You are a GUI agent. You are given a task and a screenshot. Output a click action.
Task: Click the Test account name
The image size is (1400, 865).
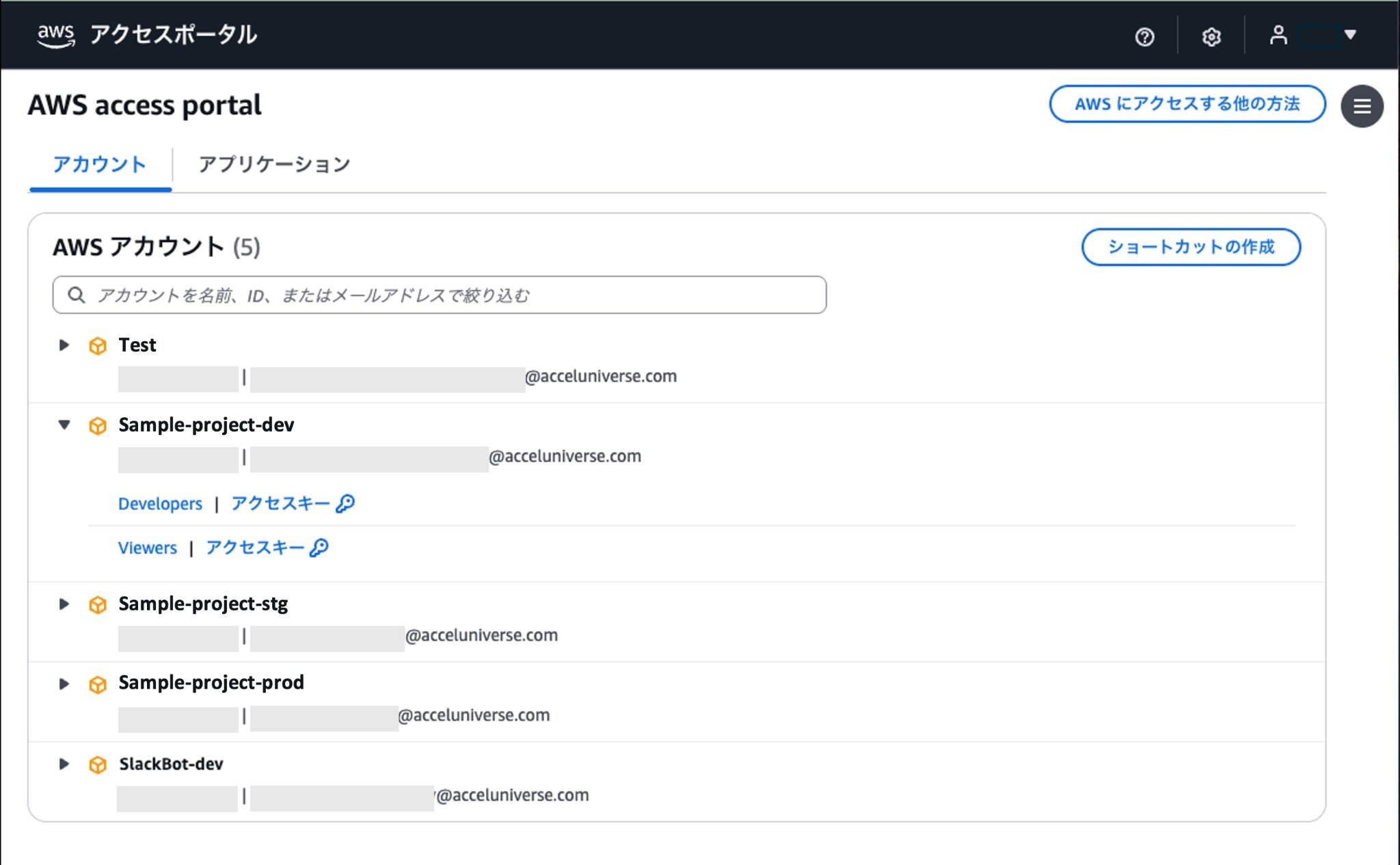137,345
